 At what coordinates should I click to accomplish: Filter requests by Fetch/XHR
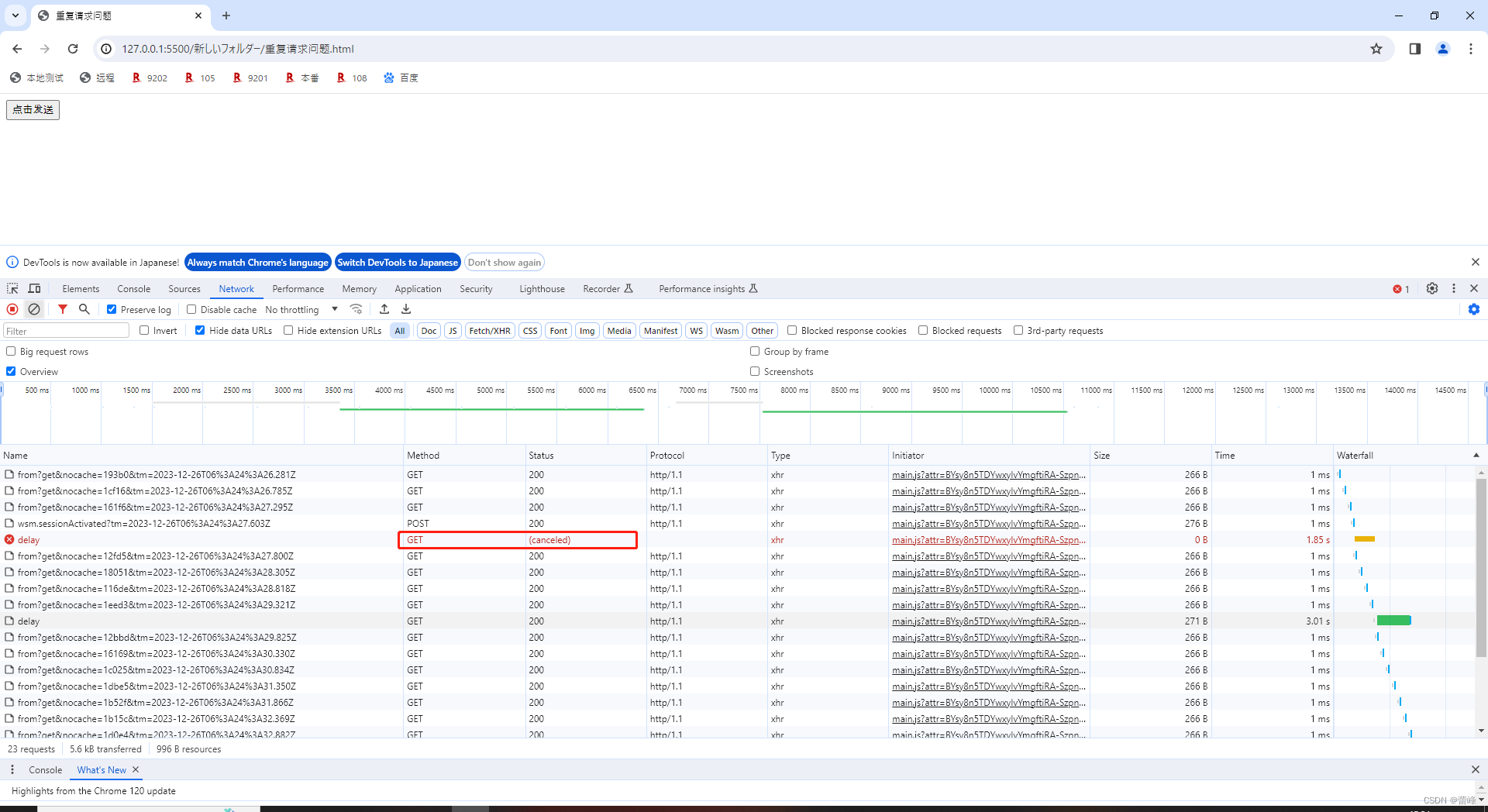click(490, 330)
